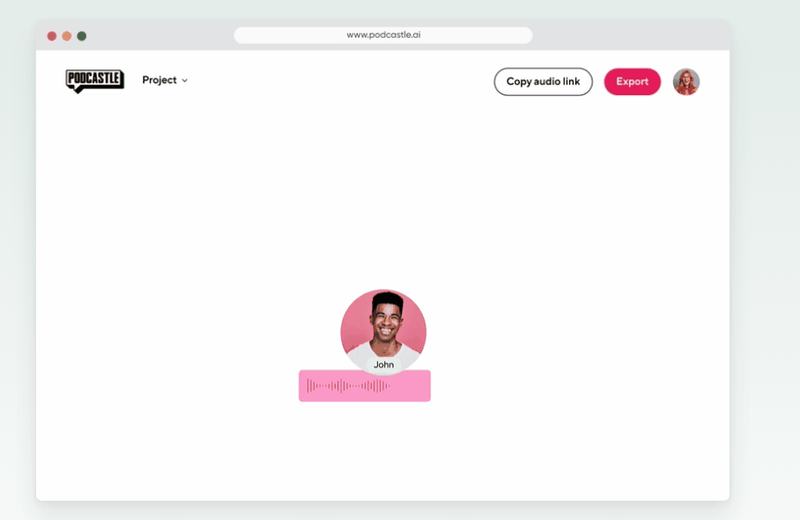Click the red close window dot
800x520 pixels.
(x=52, y=36)
